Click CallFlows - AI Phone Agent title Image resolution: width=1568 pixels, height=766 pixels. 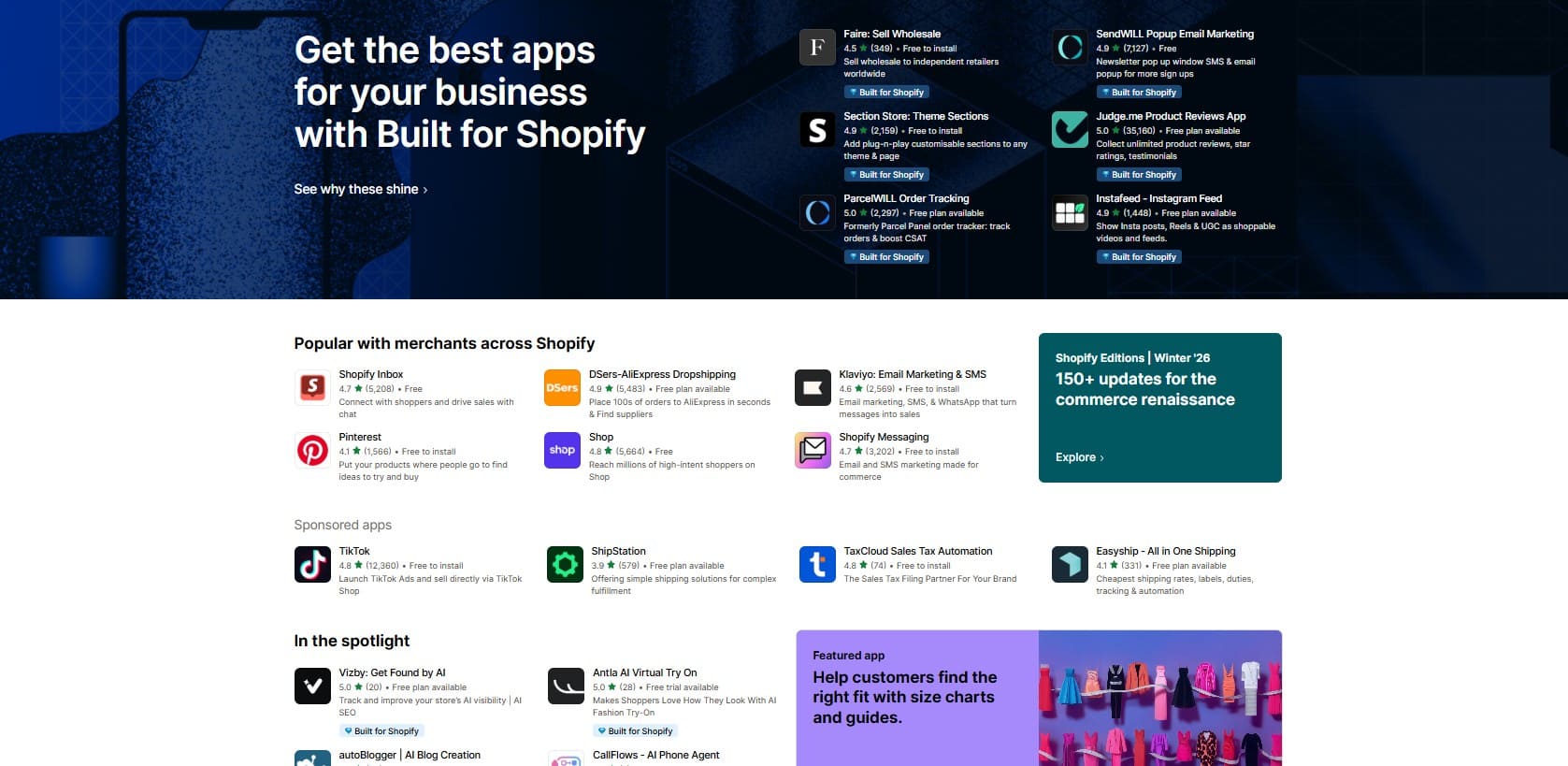pos(655,755)
